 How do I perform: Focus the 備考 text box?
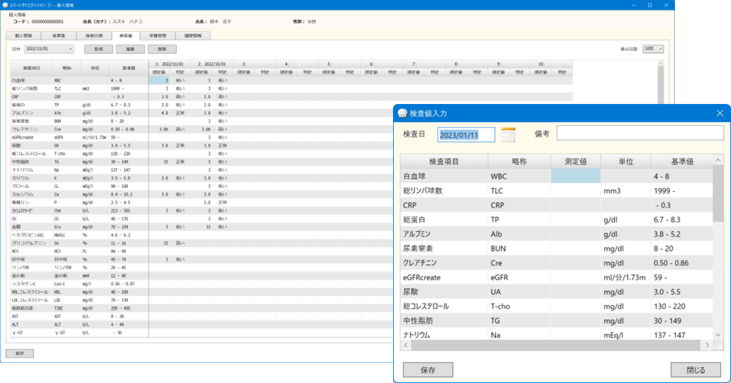pyautogui.click(x=640, y=133)
